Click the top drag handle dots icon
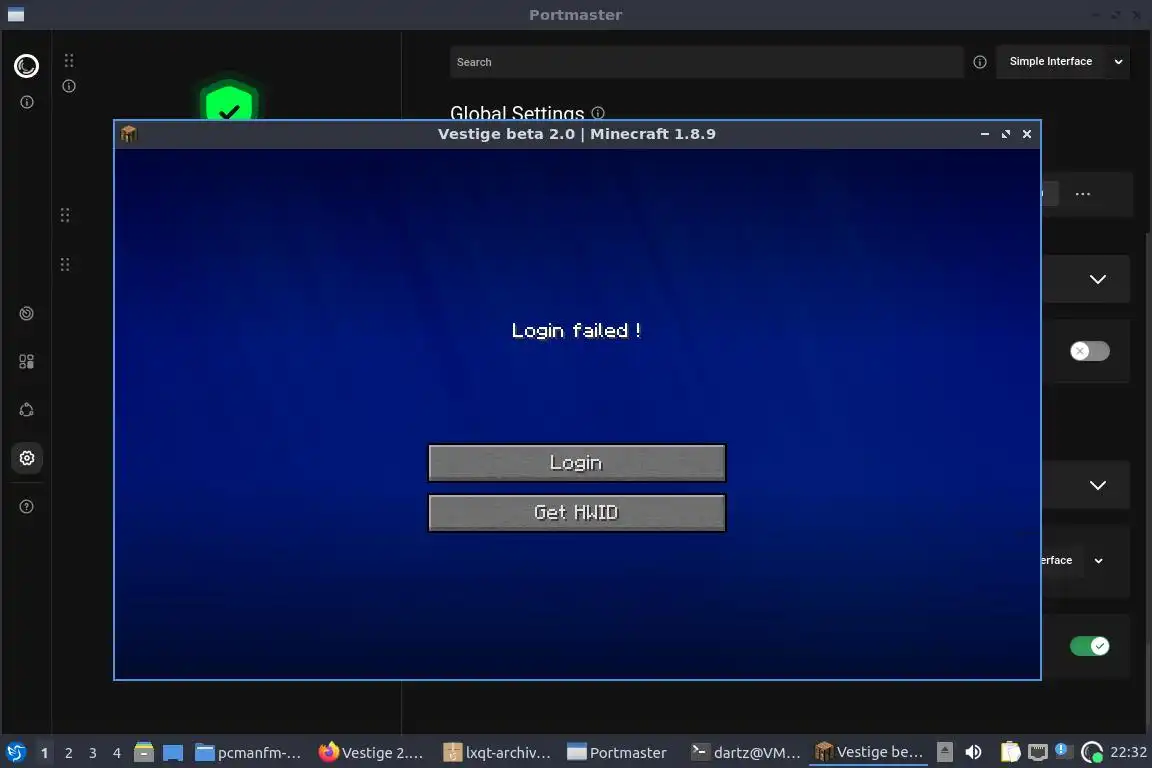1152x768 pixels. (69, 60)
